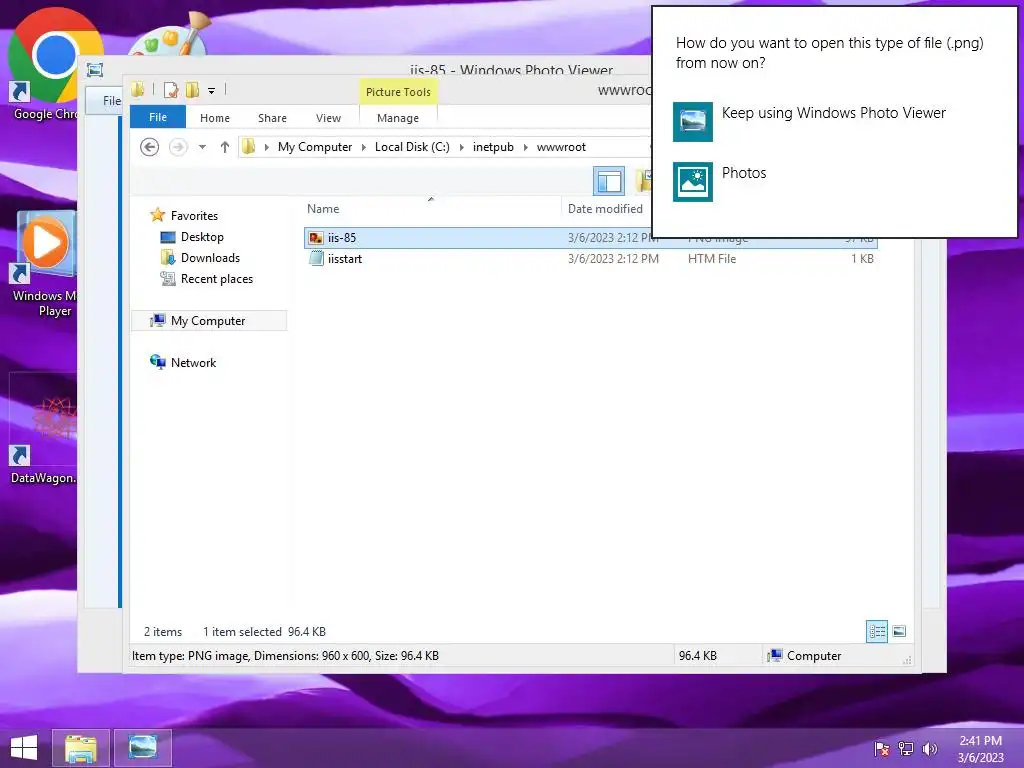Image resolution: width=1024 pixels, height=768 pixels.
Task: Open the Manage tab under Picture Tools
Action: pyautogui.click(x=398, y=118)
